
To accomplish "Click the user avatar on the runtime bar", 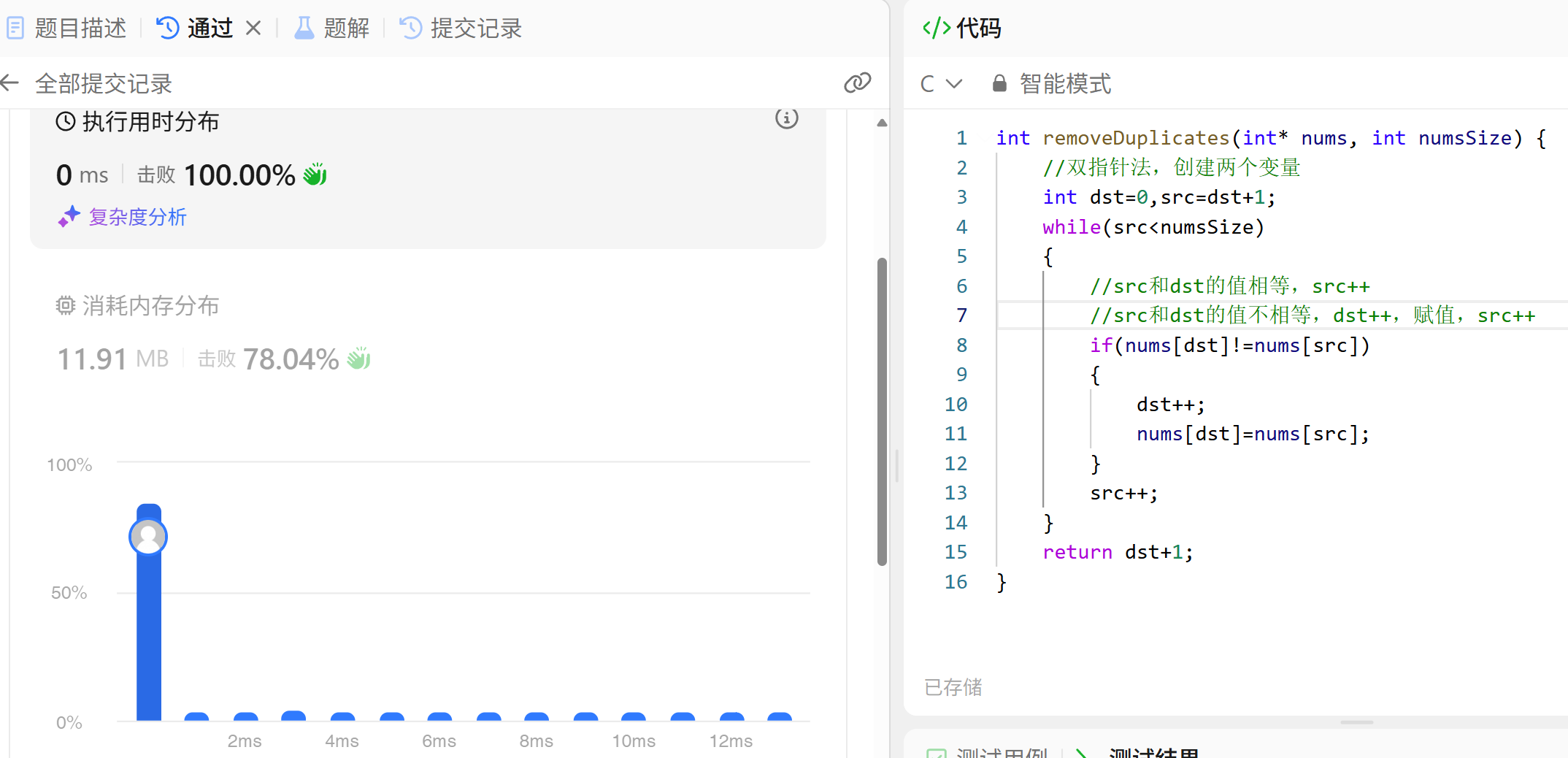I will tap(148, 537).
